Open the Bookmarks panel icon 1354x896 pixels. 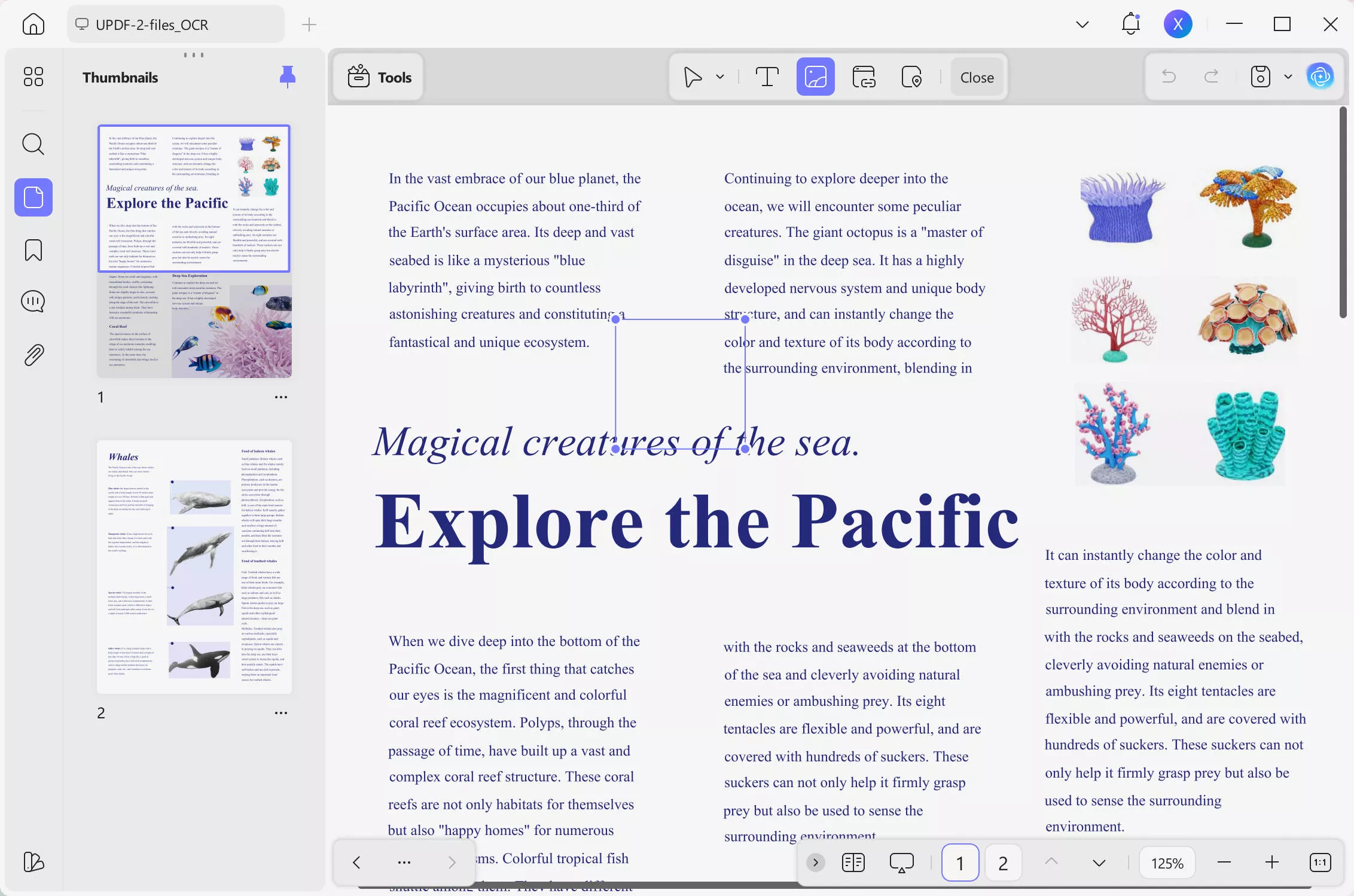click(x=33, y=250)
